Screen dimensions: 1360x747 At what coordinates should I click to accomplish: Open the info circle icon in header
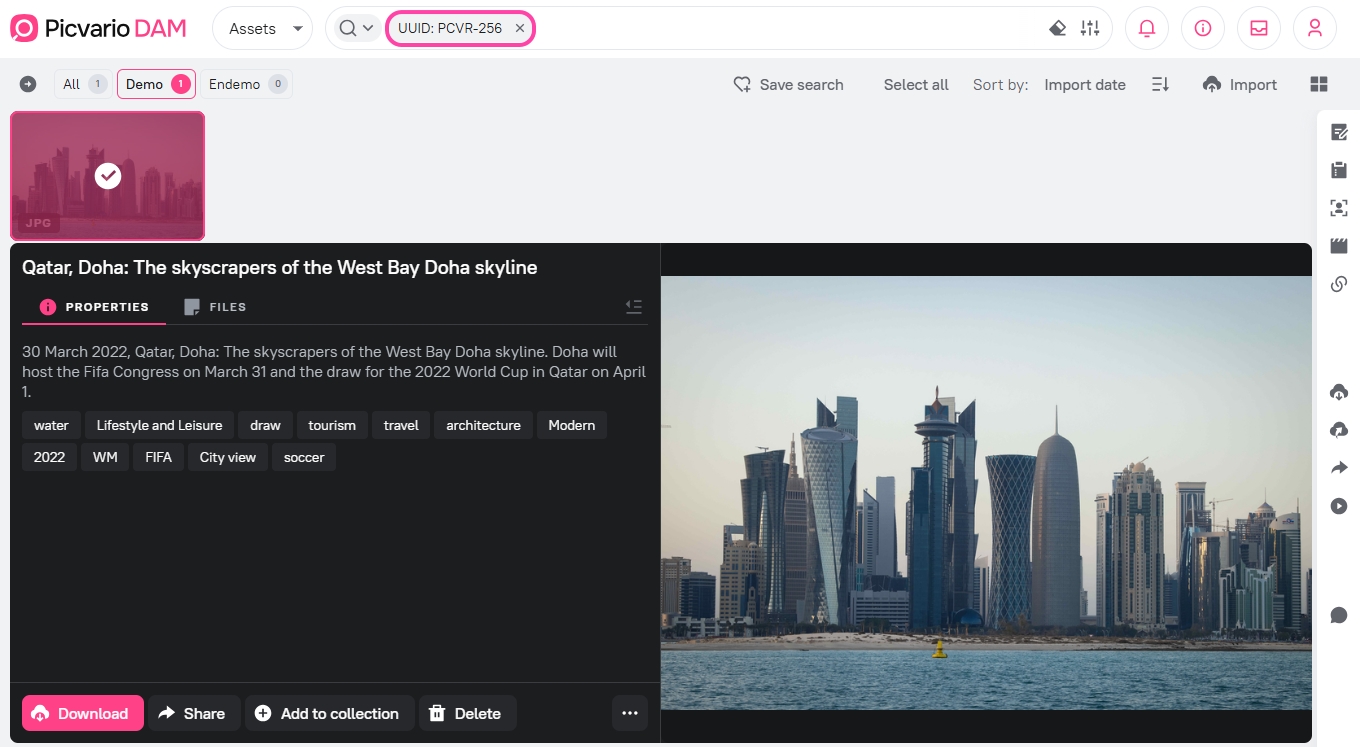1203,28
